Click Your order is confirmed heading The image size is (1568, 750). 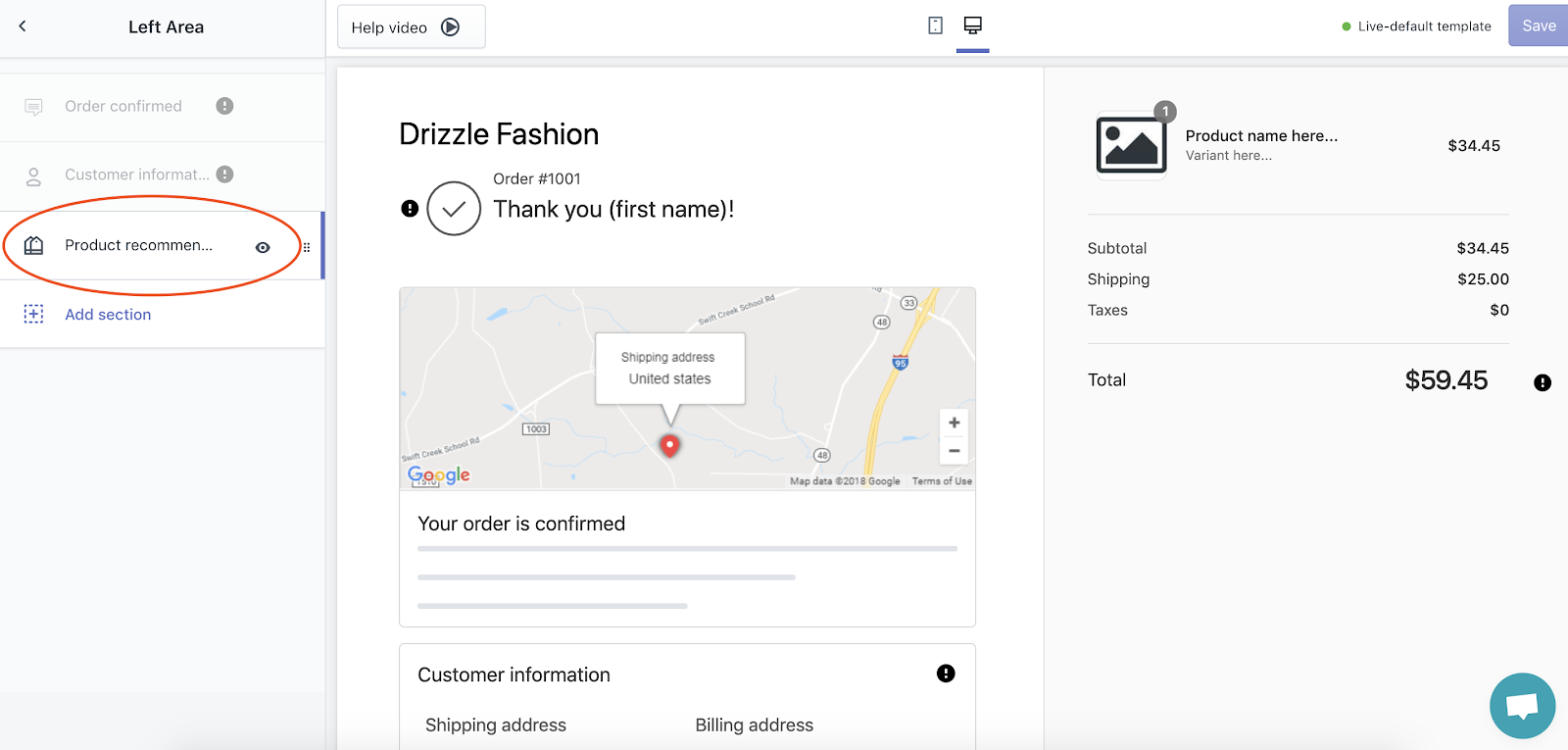pyautogui.click(x=521, y=524)
